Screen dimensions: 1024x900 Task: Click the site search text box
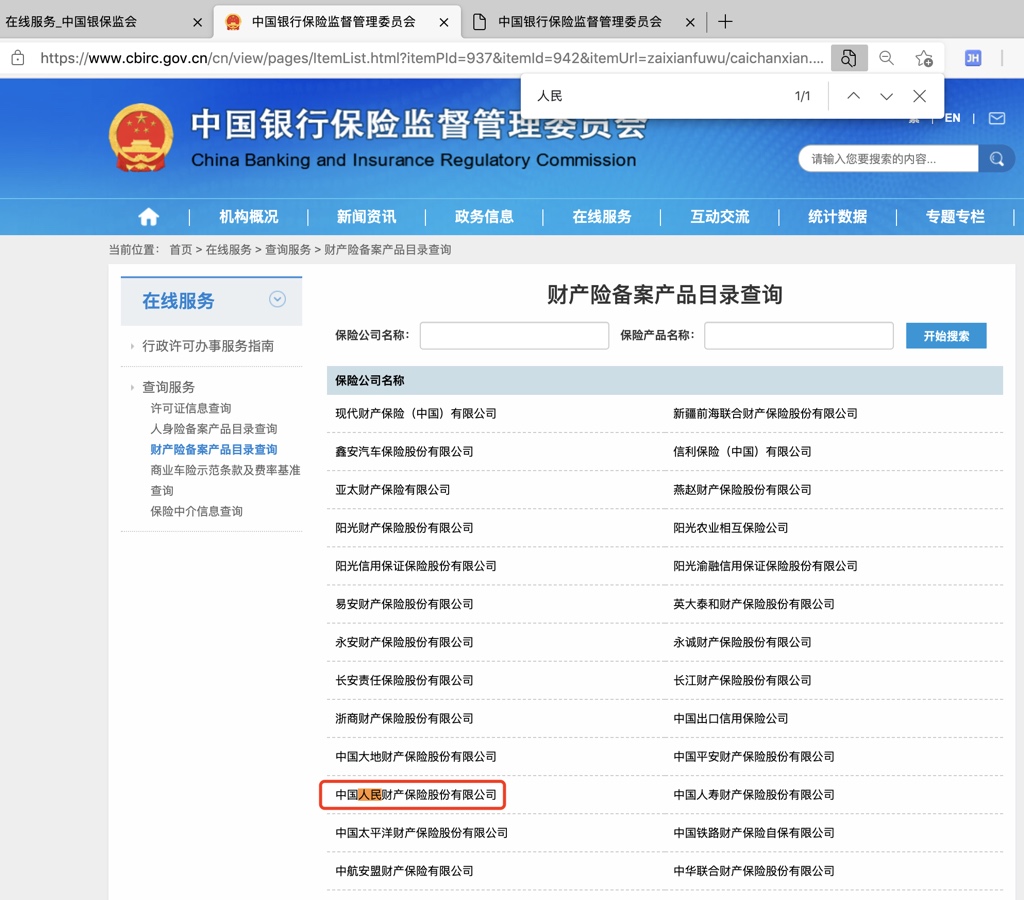click(x=888, y=159)
